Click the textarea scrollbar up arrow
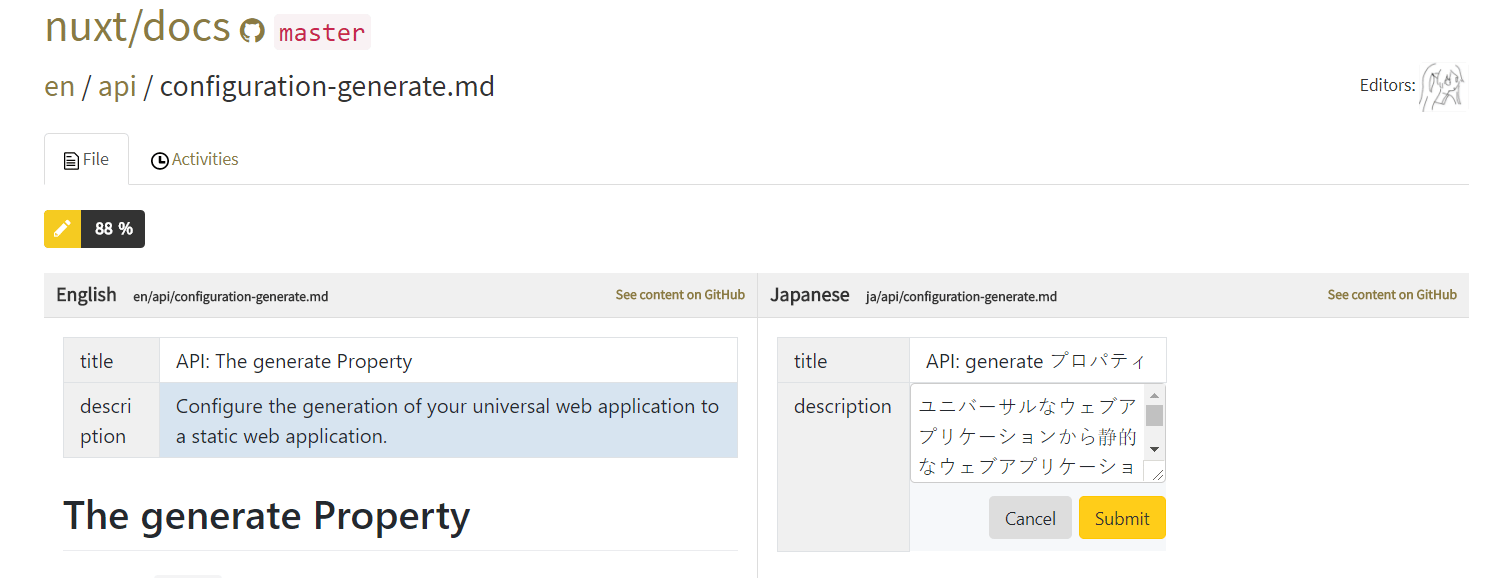Screen dimensions: 1505x578 point(1154,396)
